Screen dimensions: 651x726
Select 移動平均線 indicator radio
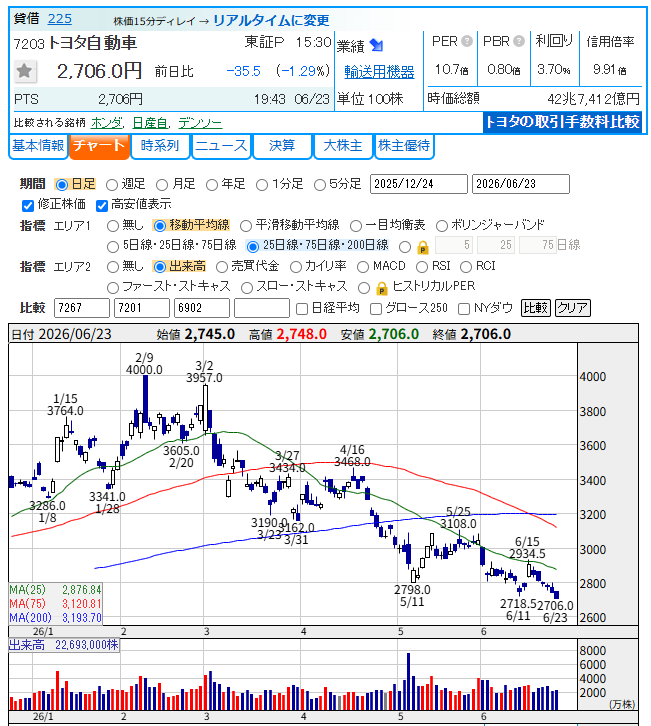point(159,226)
